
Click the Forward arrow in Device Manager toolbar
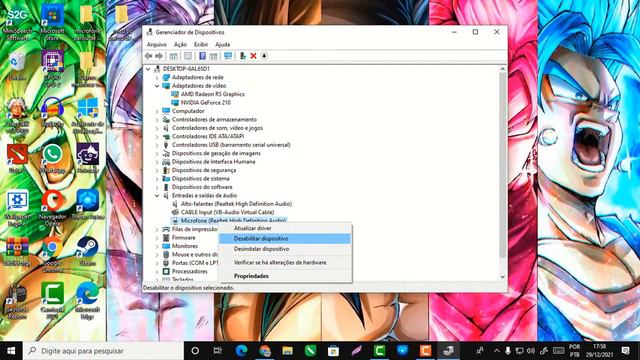159,56
